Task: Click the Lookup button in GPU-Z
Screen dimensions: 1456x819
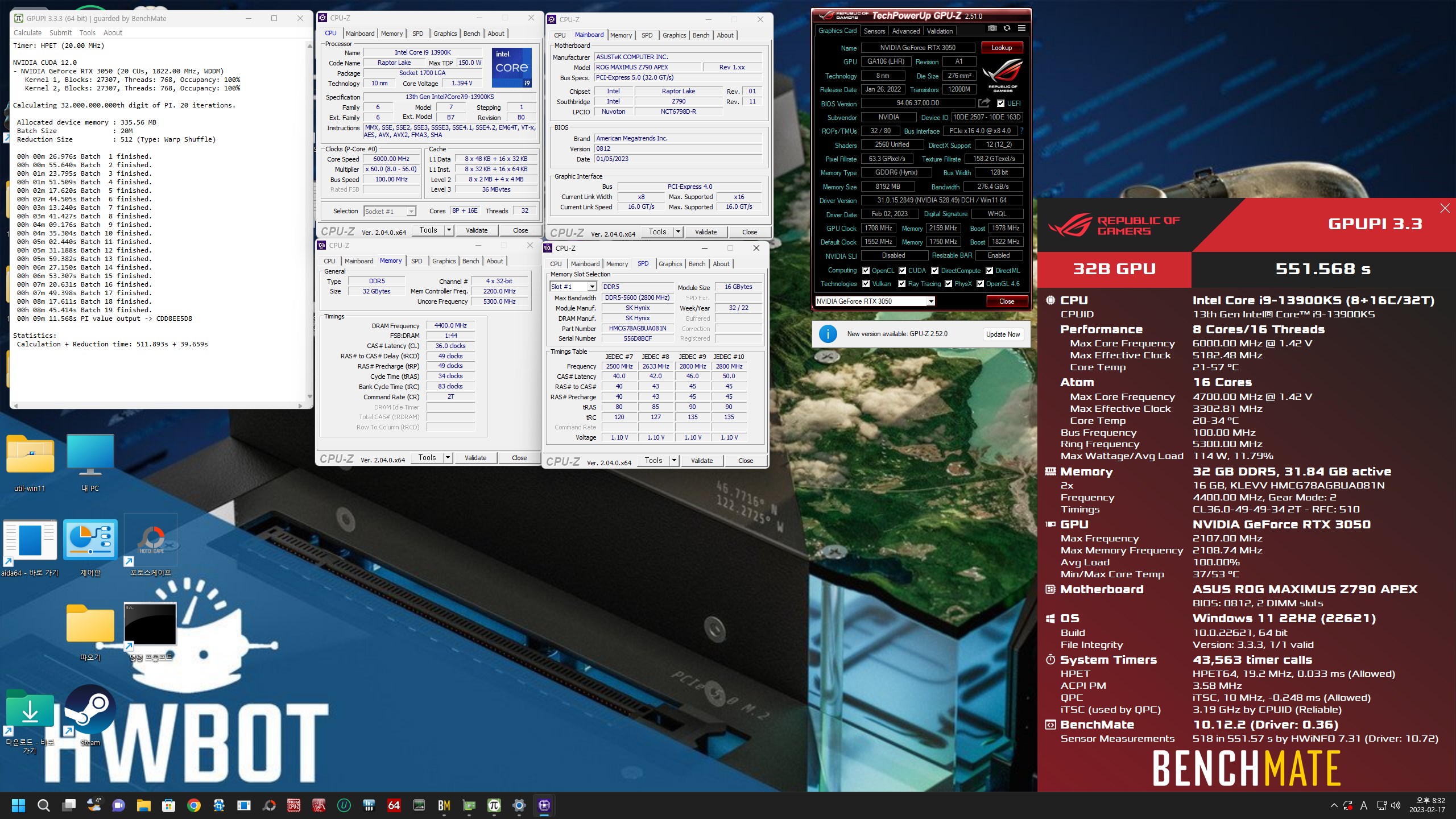Action: click(1002, 48)
